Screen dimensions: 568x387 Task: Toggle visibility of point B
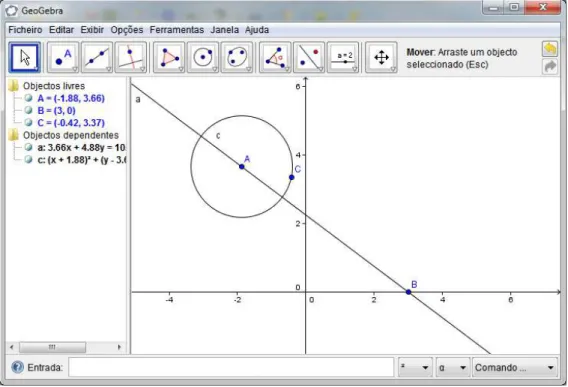pyautogui.click(x=28, y=110)
